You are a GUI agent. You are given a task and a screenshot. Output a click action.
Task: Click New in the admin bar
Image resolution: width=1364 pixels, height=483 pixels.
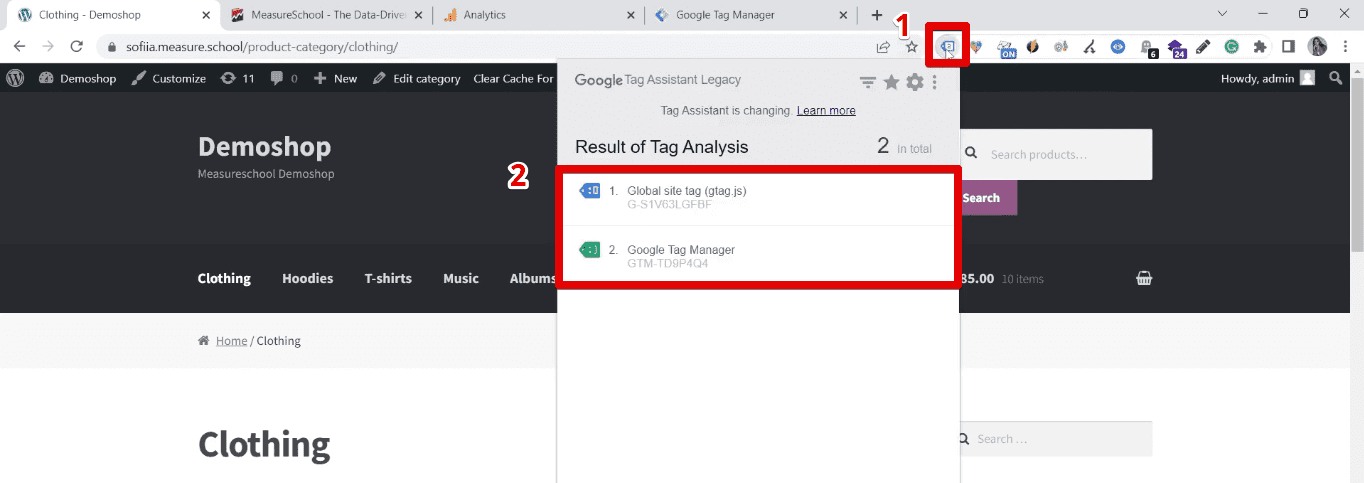coord(335,78)
